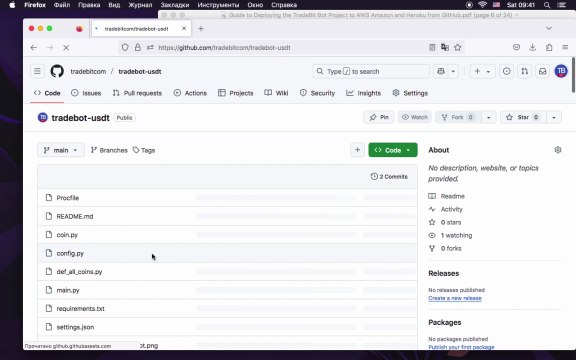The image size is (576, 360).
Task: Open the Firefox application menu
Action: (565, 47)
